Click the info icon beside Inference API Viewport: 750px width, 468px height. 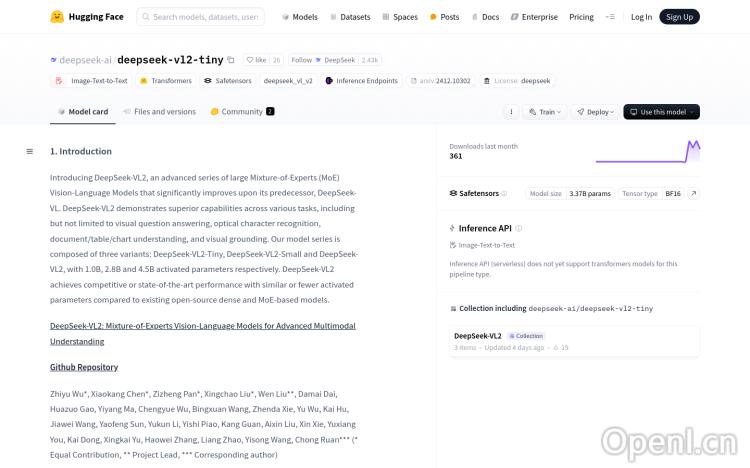[x=518, y=228]
